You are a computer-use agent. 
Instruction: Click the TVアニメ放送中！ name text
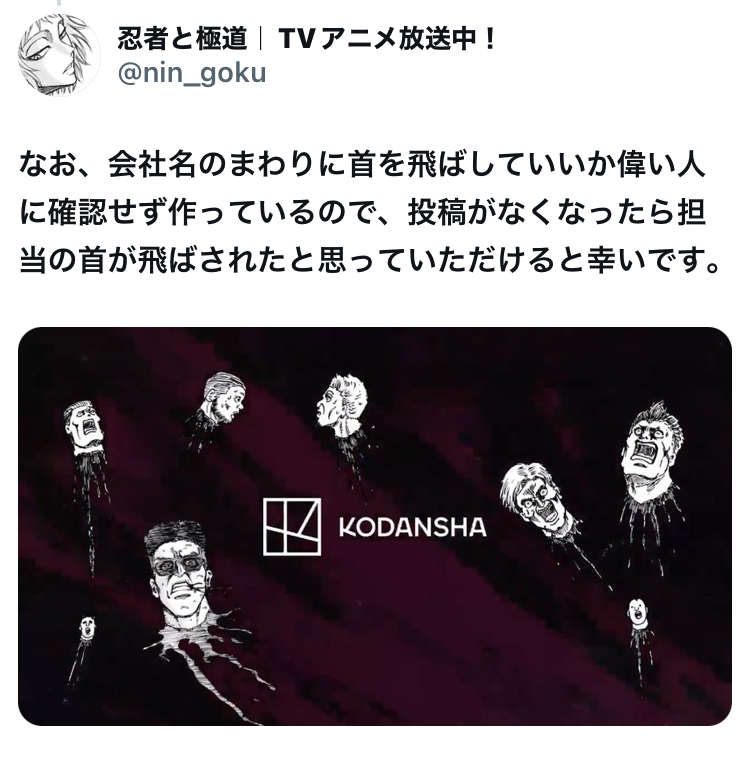387,39
